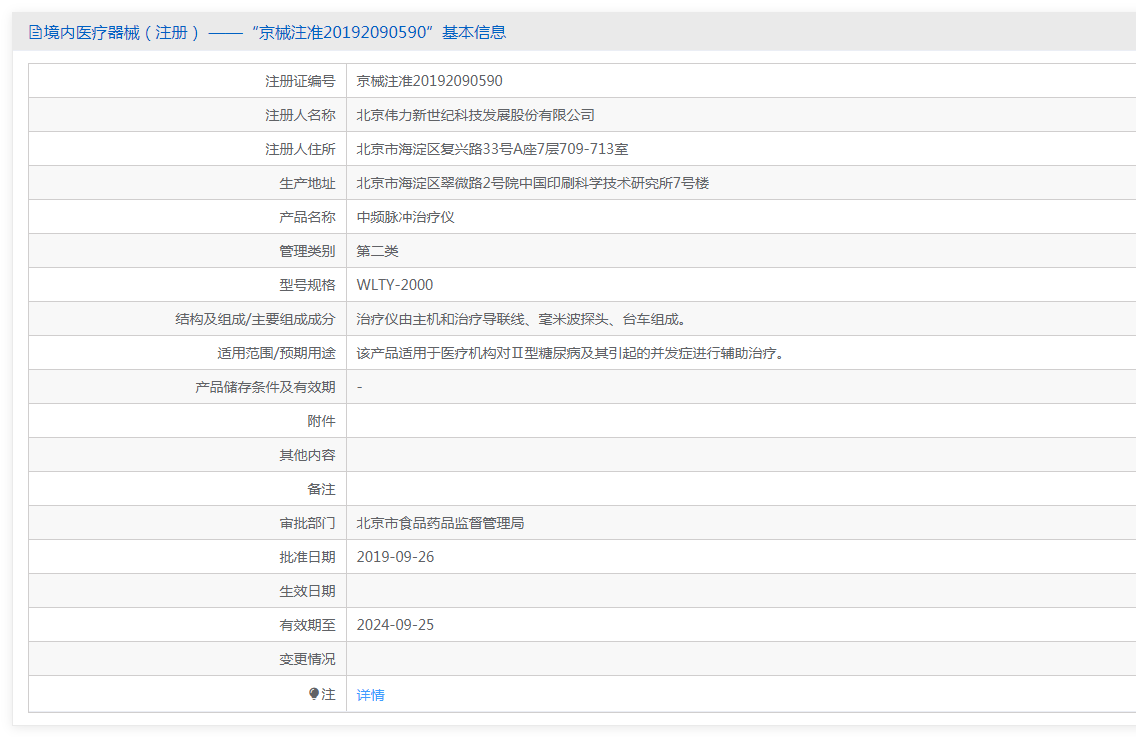This screenshot has width=1136, height=737.
Task: Click the 有效期至 label
Action: [x=307, y=625]
